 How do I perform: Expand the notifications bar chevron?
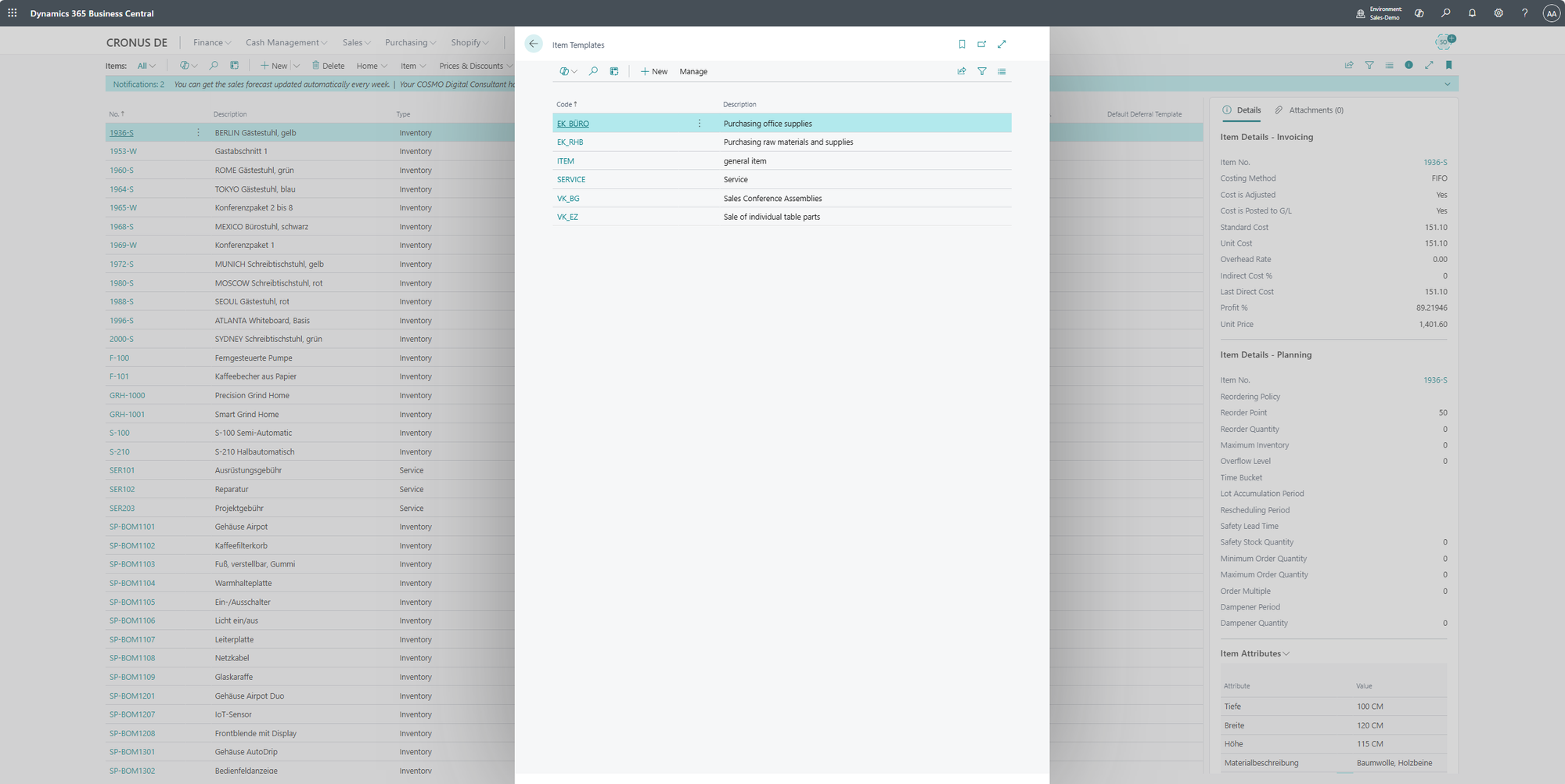coord(1447,85)
